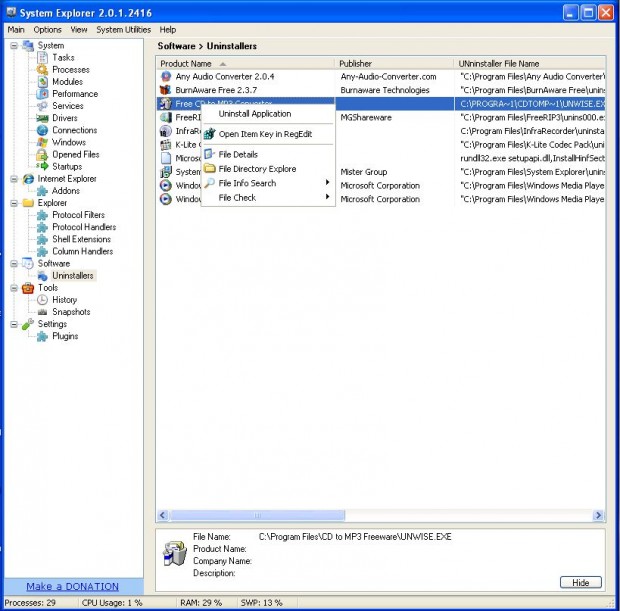Click the Shell Extensions puzzle icon
Viewport: 620px width, 611px height.
coord(42,239)
